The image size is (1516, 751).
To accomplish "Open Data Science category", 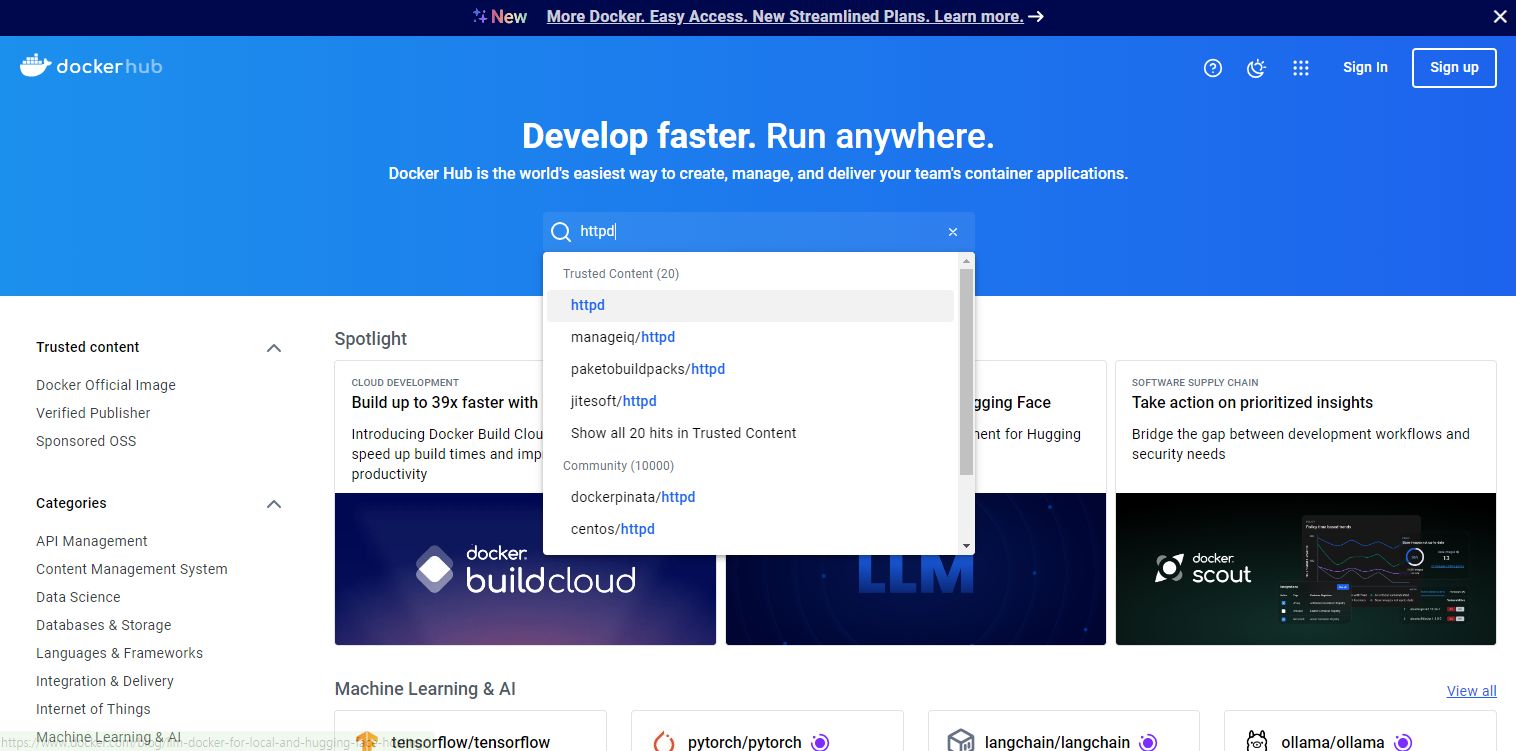I will click(x=78, y=597).
